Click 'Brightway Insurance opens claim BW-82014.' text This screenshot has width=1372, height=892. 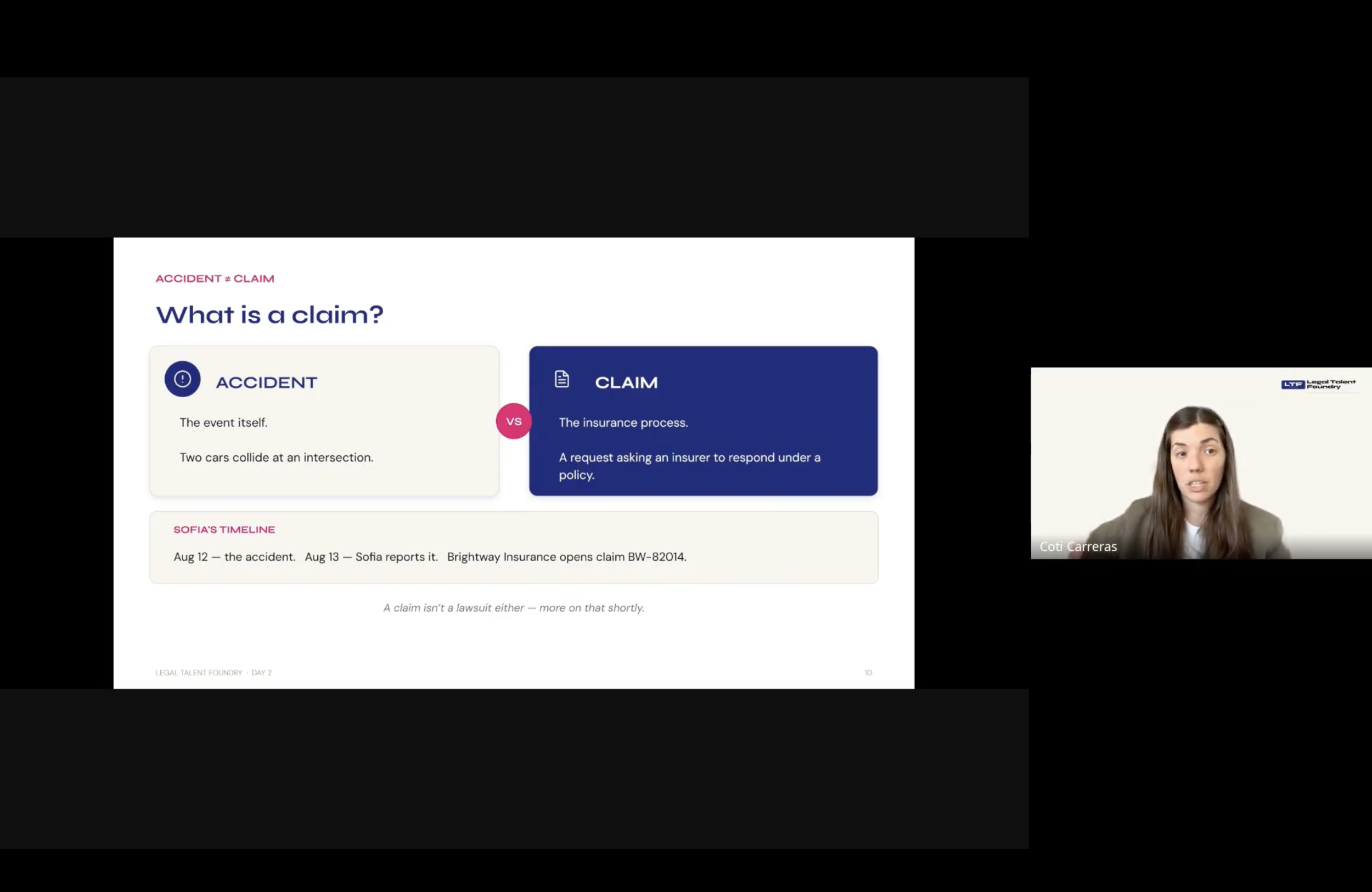(x=567, y=557)
